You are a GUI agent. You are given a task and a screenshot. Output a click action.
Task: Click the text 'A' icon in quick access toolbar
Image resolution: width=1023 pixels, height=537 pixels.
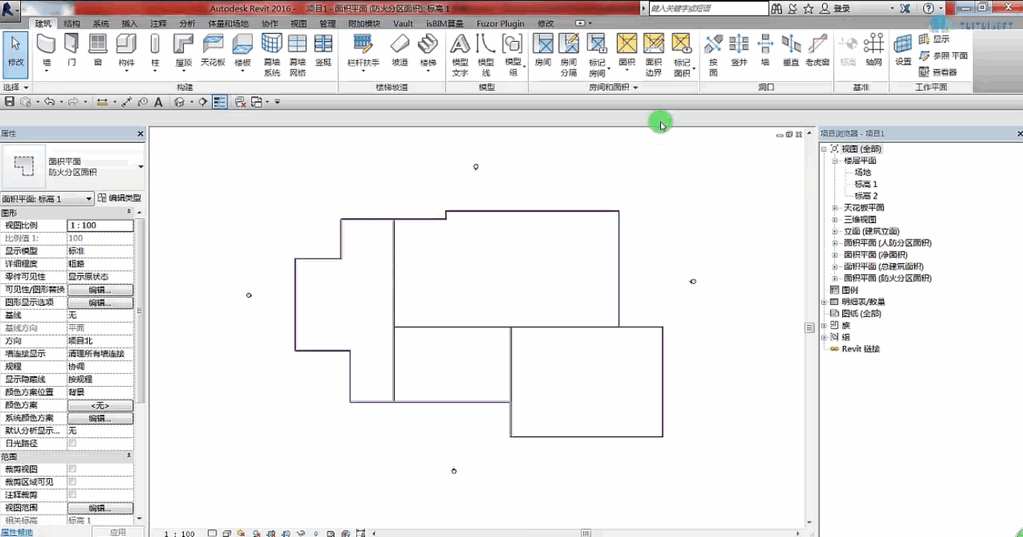tap(159, 102)
